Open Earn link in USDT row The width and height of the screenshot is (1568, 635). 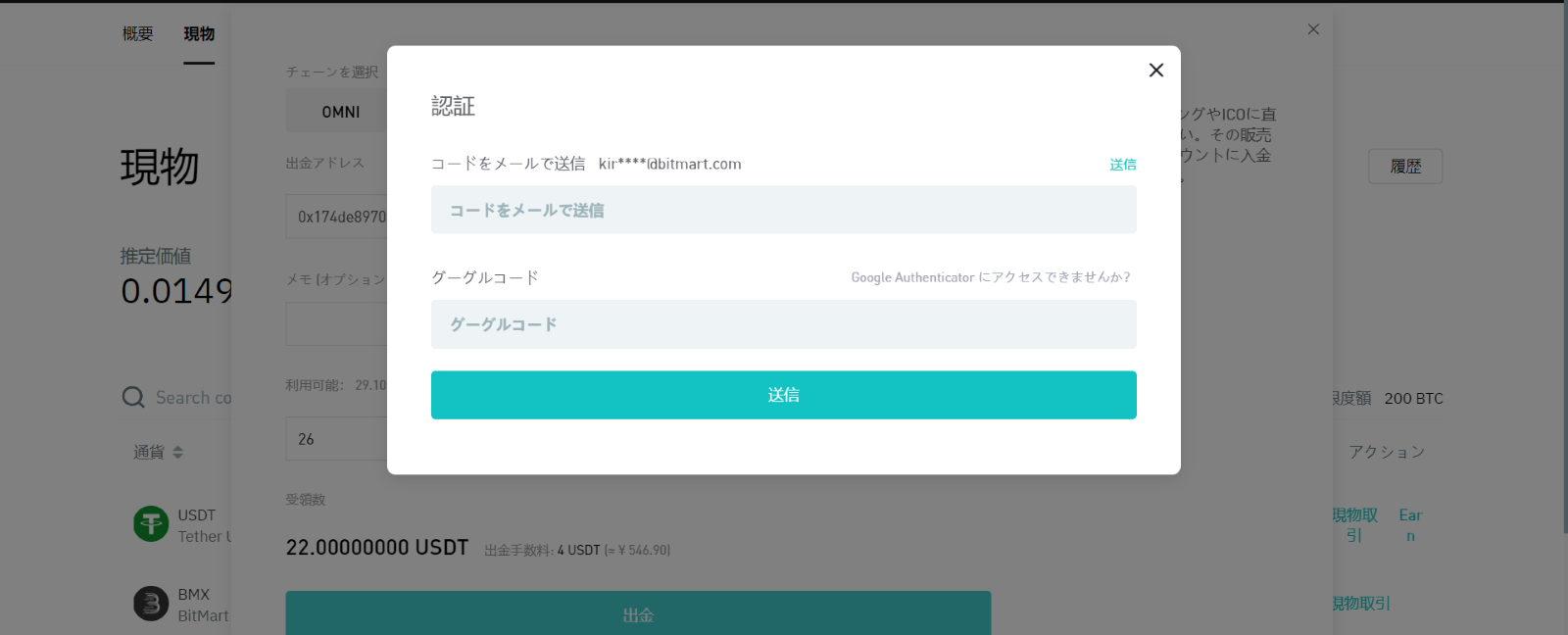tap(1410, 525)
